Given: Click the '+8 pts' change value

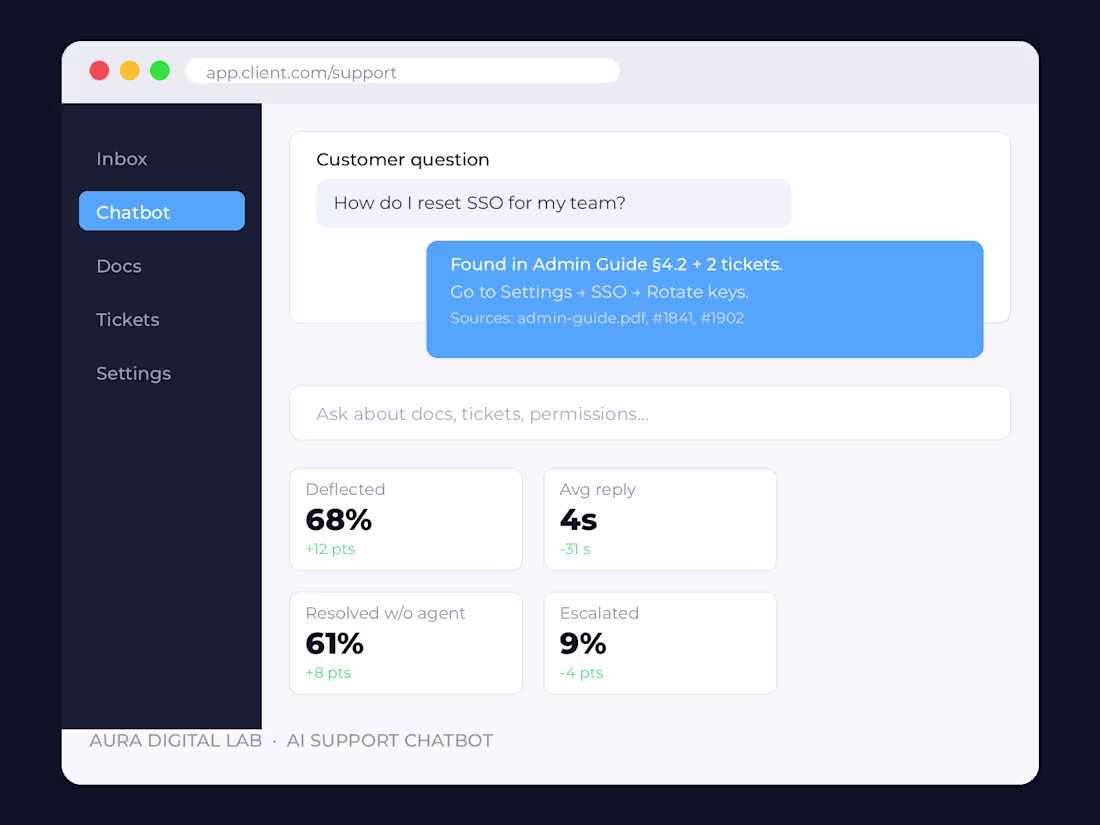Looking at the screenshot, I should click(328, 673).
